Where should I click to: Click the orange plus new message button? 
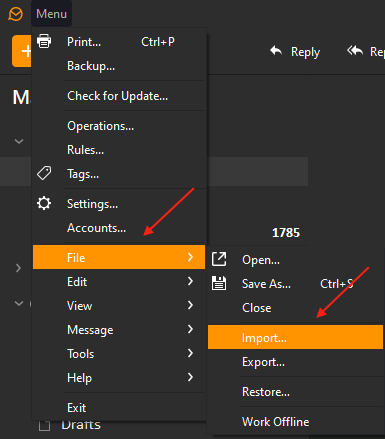[22, 51]
